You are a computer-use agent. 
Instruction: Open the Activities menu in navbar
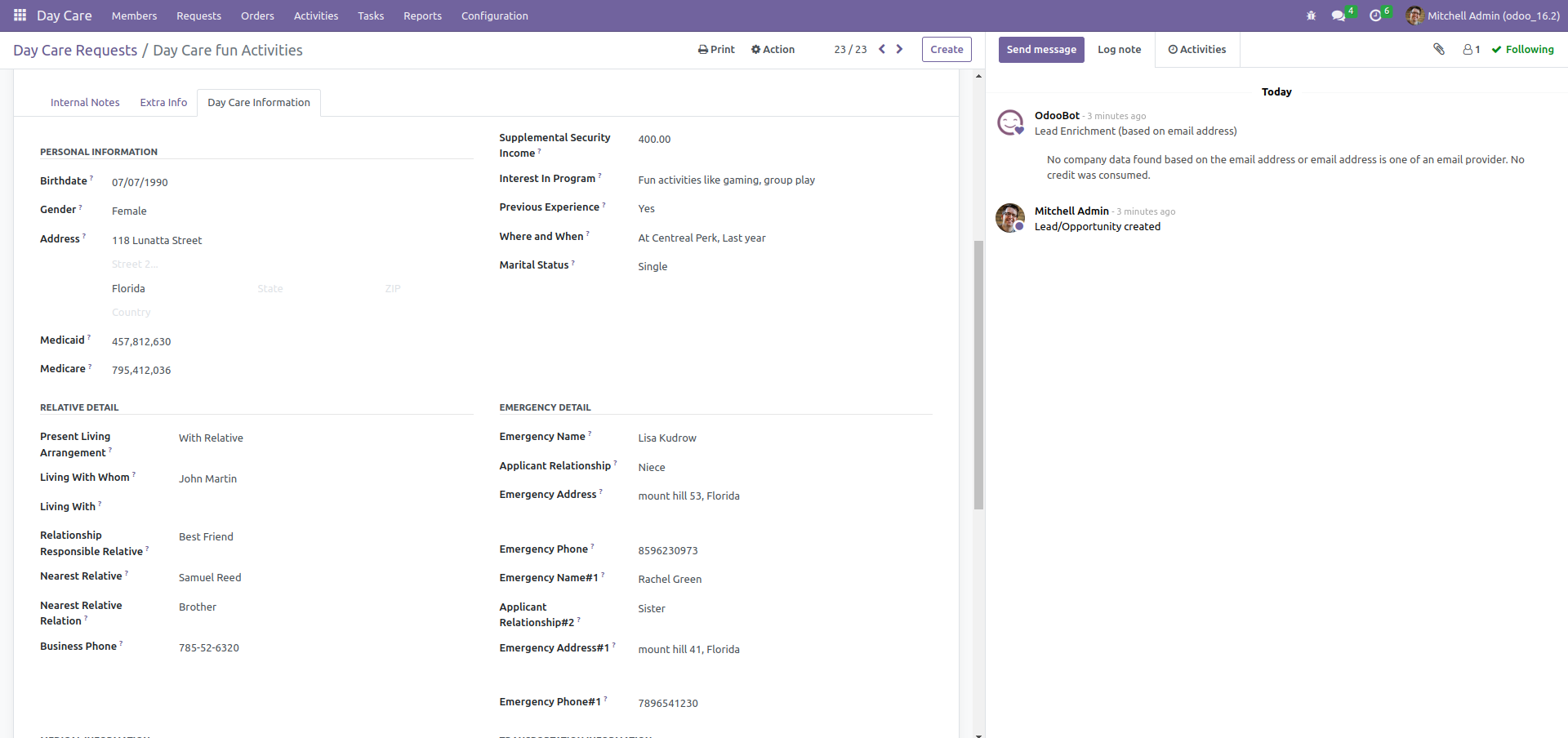316,16
